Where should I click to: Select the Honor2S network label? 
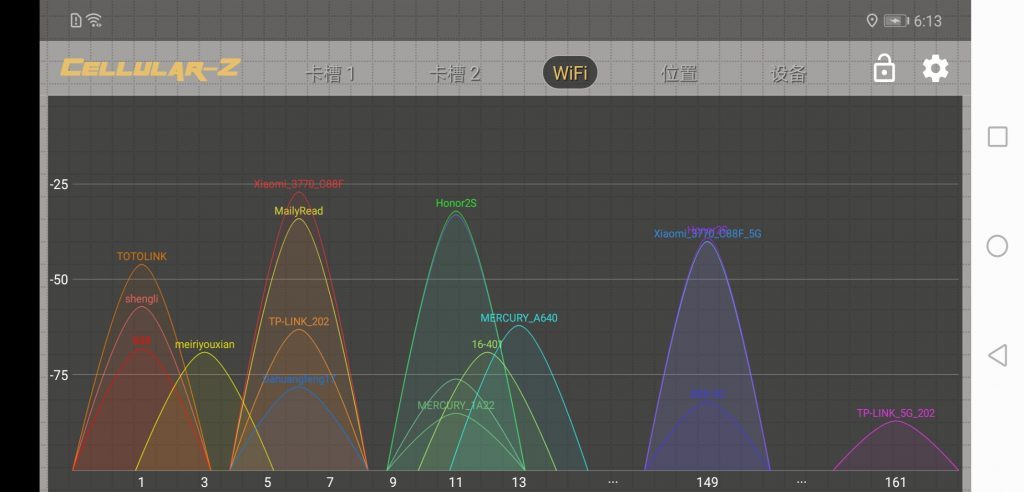456,203
